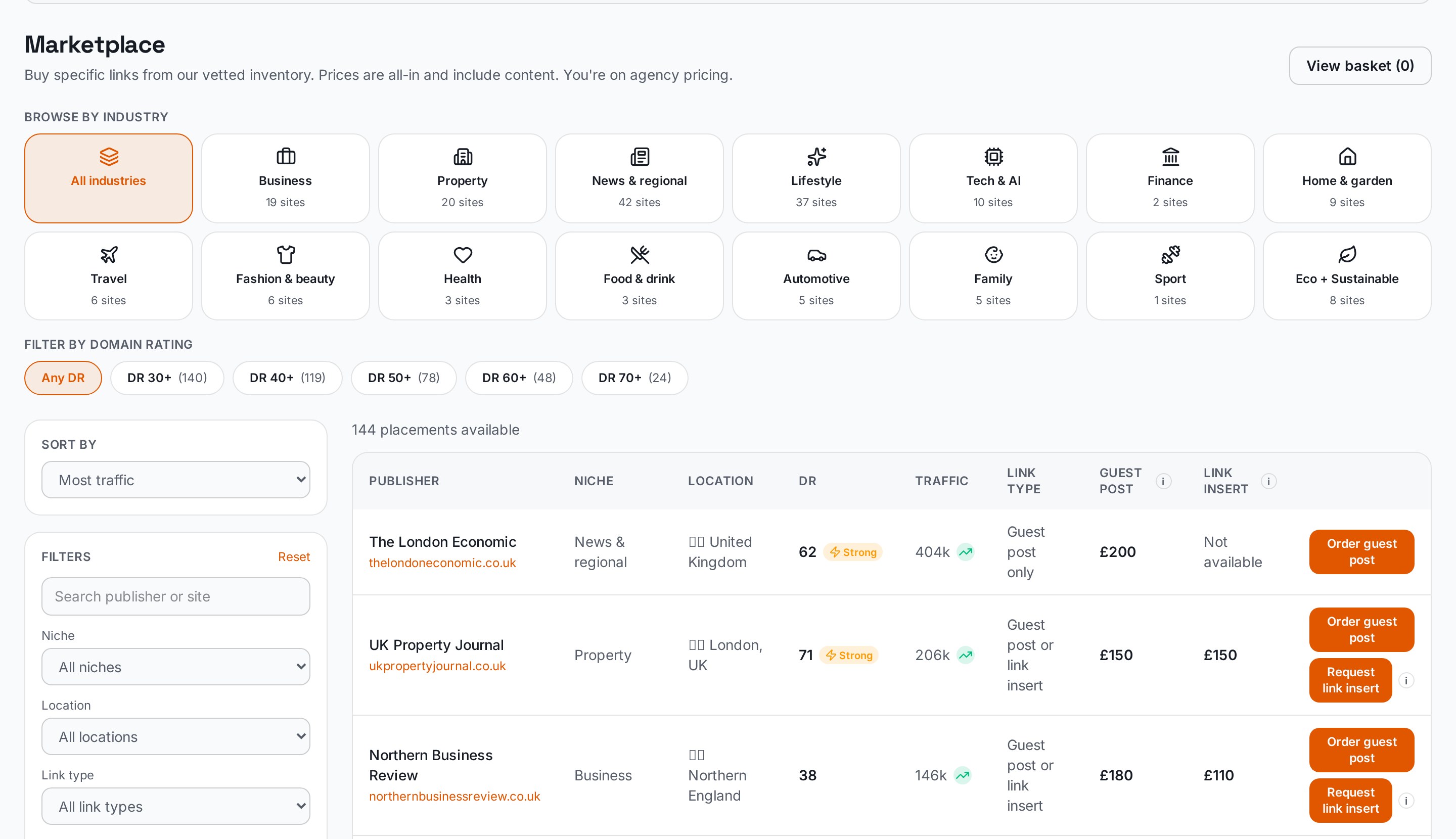Image resolution: width=1456 pixels, height=839 pixels.
Task: Open Link Insert column info icon
Action: point(1268,481)
